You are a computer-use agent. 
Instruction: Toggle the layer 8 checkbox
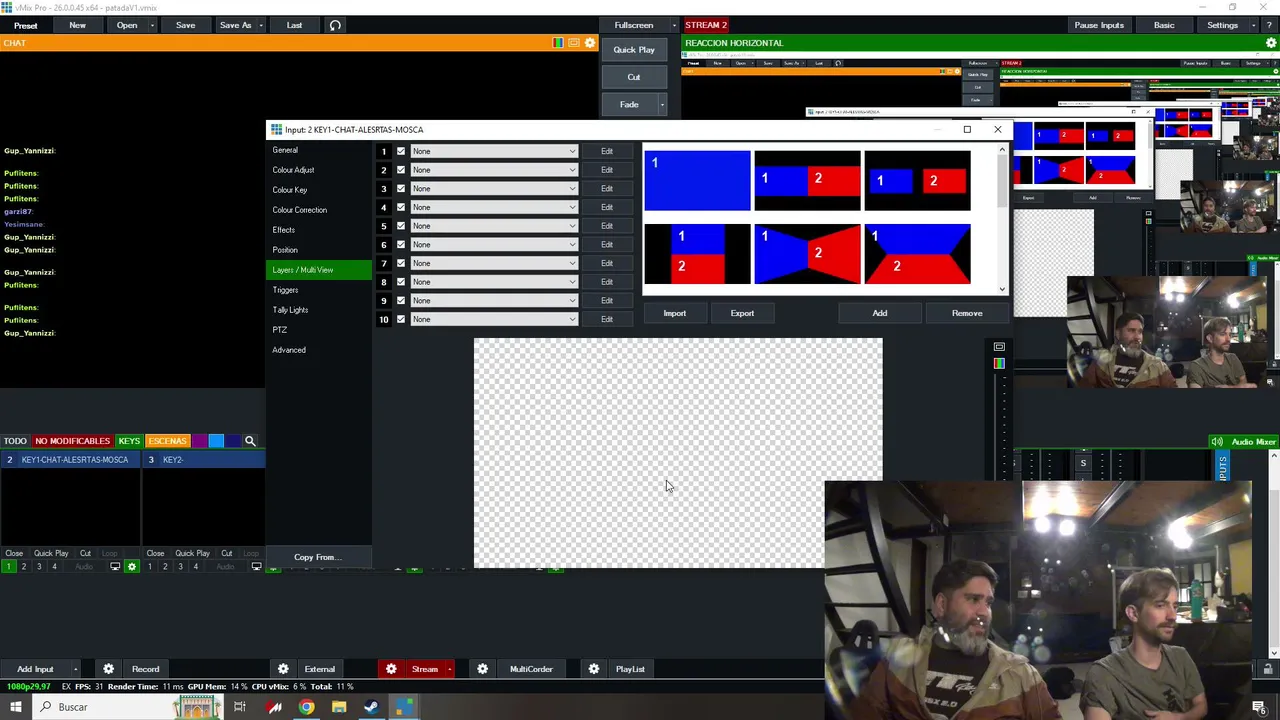click(x=401, y=282)
